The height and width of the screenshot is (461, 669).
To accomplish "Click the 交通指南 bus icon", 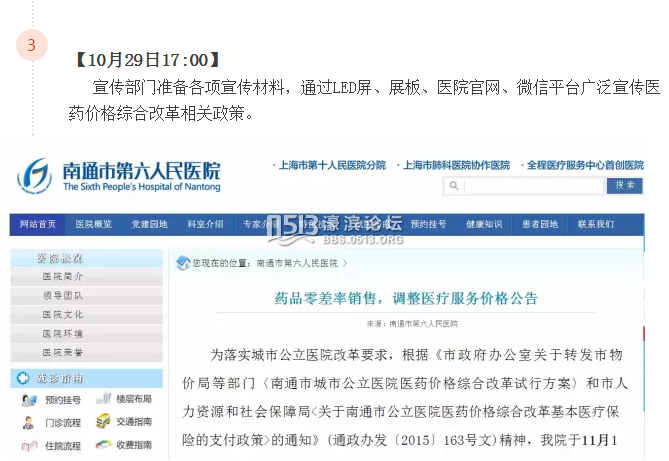I will click(103, 423).
